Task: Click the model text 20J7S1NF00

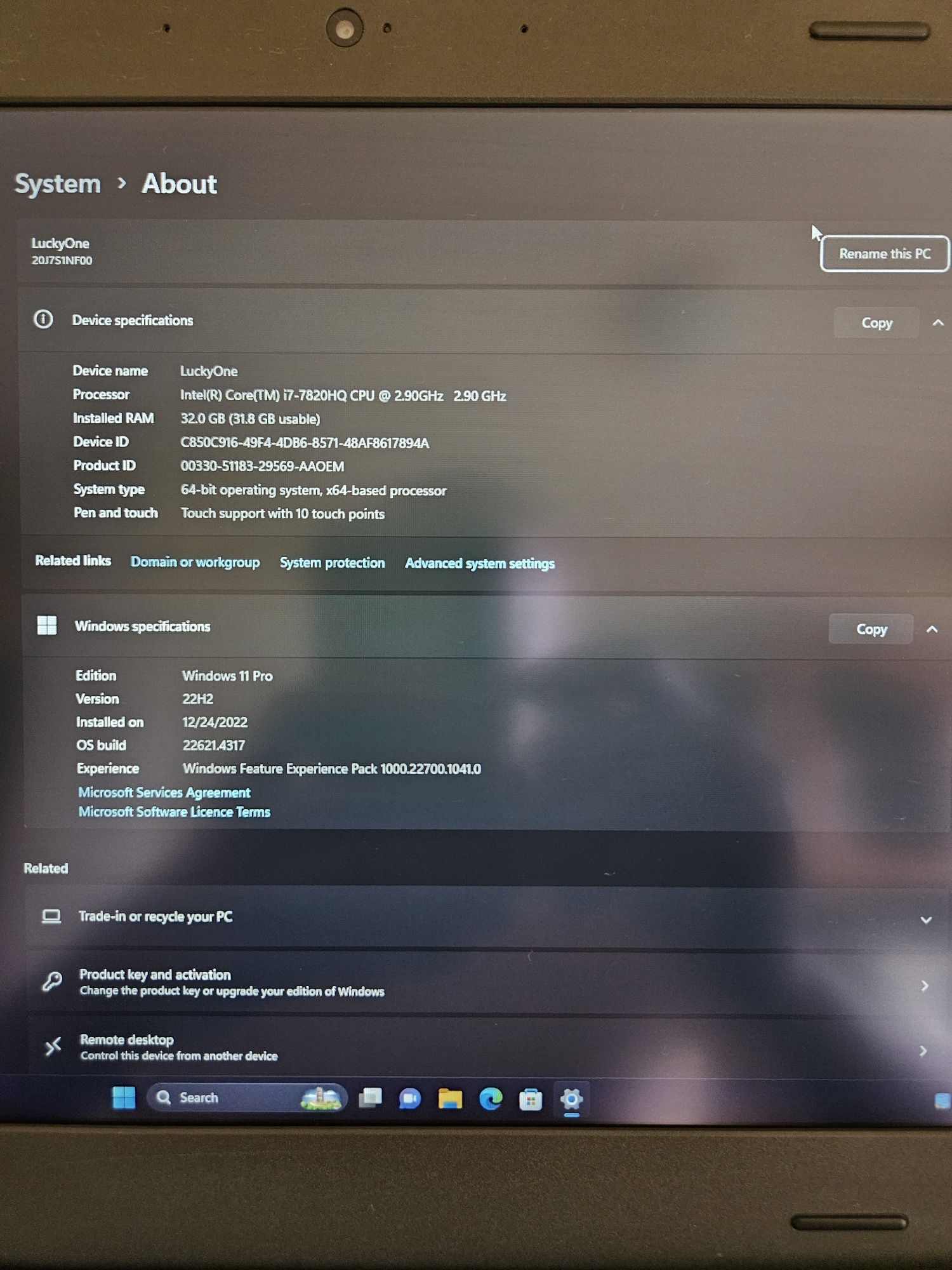Action: [62, 260]
